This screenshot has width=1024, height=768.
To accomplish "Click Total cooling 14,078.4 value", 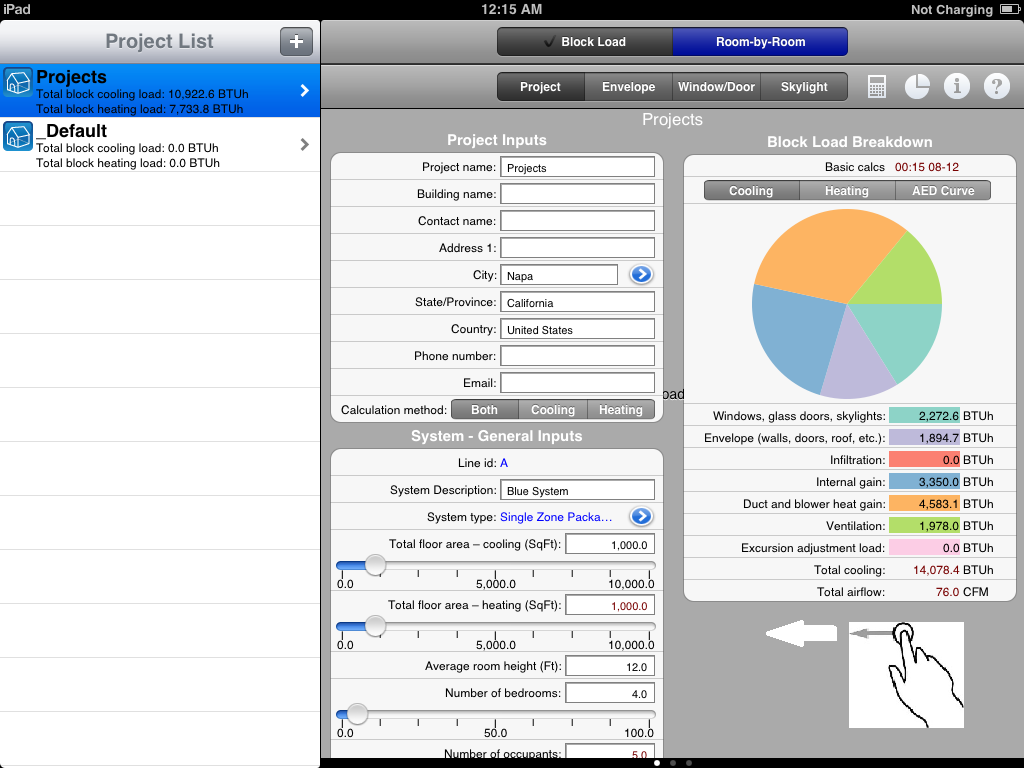I will (936, 570).
